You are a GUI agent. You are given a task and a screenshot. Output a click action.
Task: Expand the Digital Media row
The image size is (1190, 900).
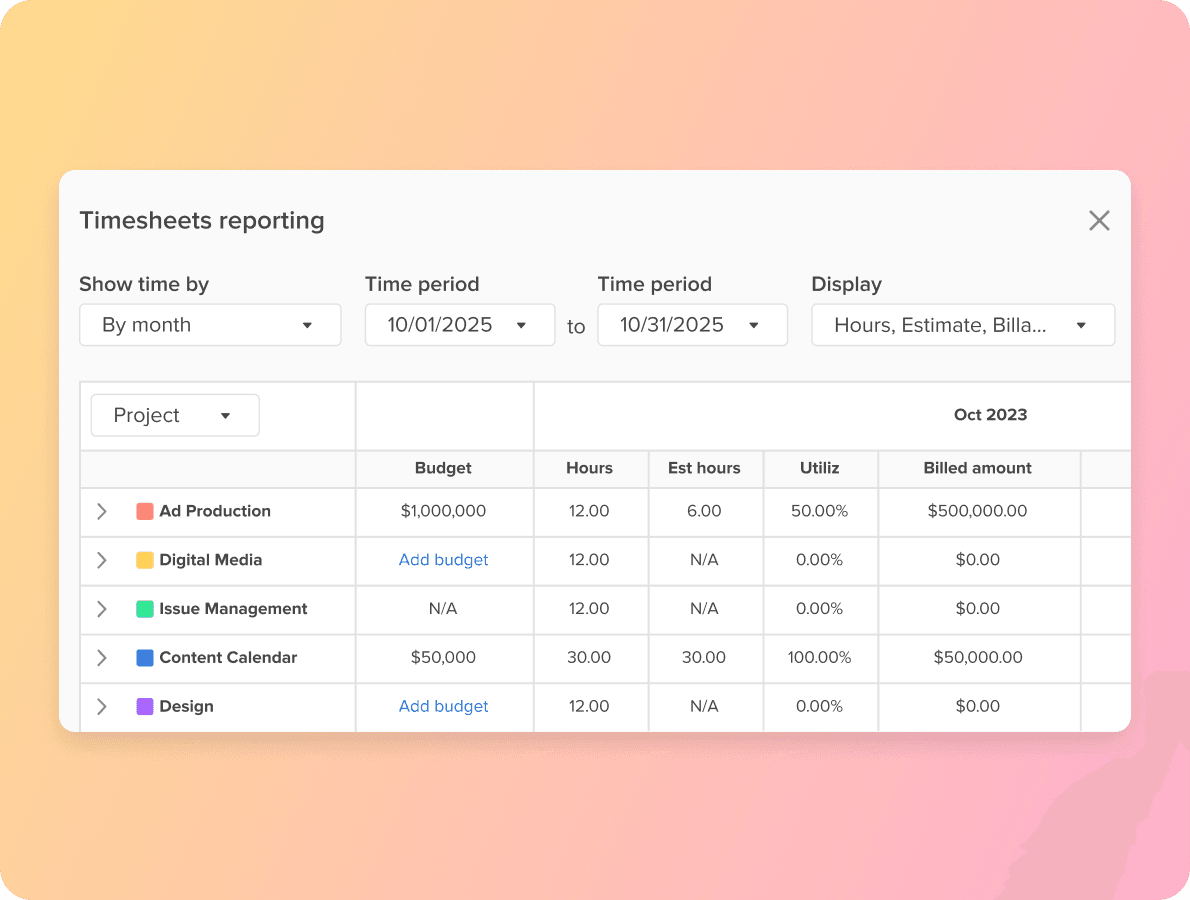click(x=102, y=560)
